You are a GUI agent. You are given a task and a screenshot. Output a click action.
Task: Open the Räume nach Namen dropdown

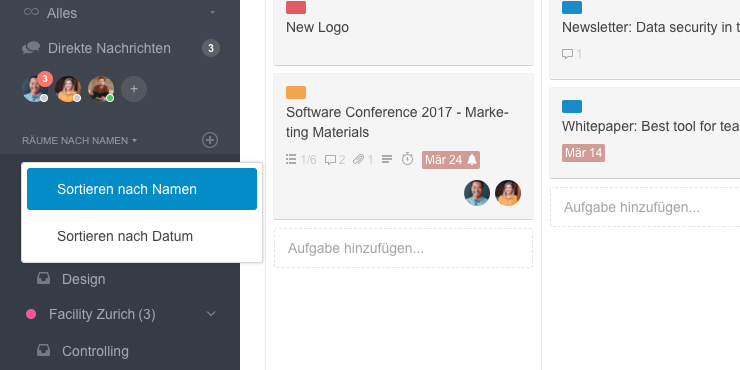point(79,141)
